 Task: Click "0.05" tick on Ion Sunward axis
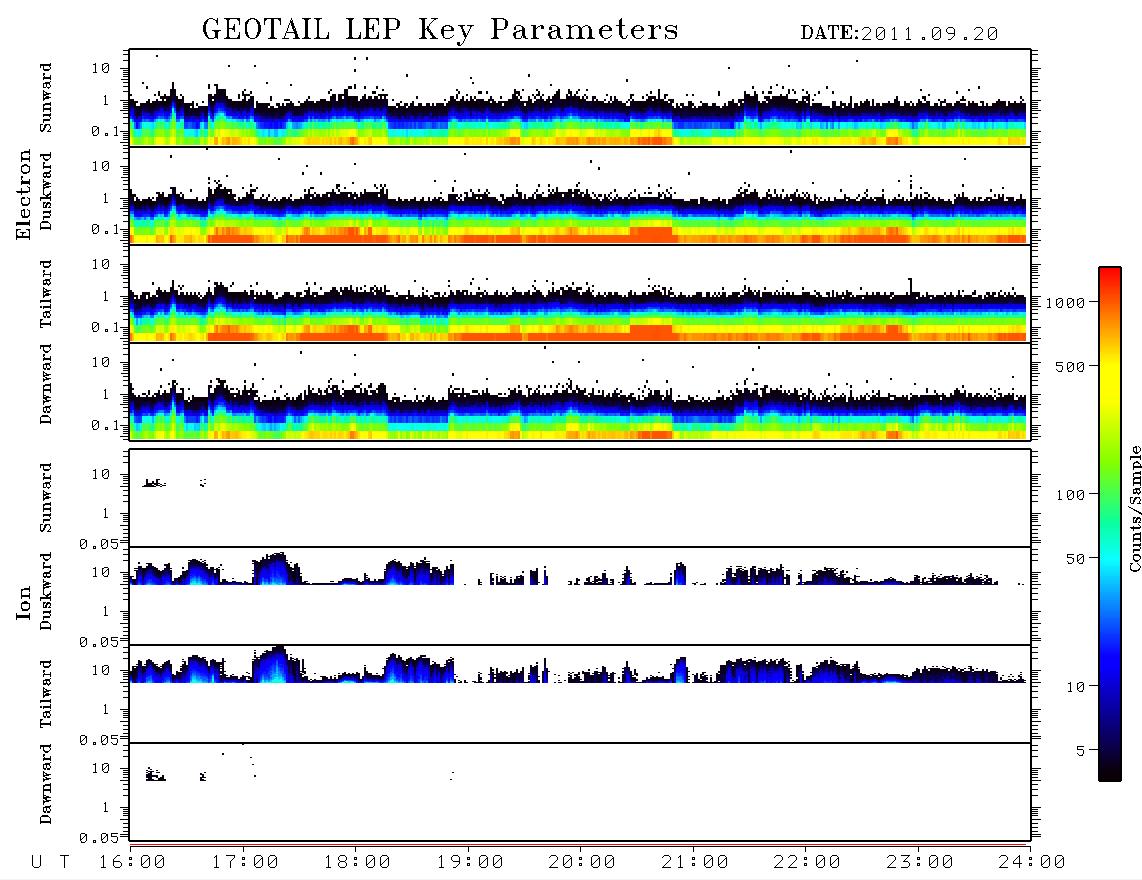pyautogui.click(x=99, y=544)
